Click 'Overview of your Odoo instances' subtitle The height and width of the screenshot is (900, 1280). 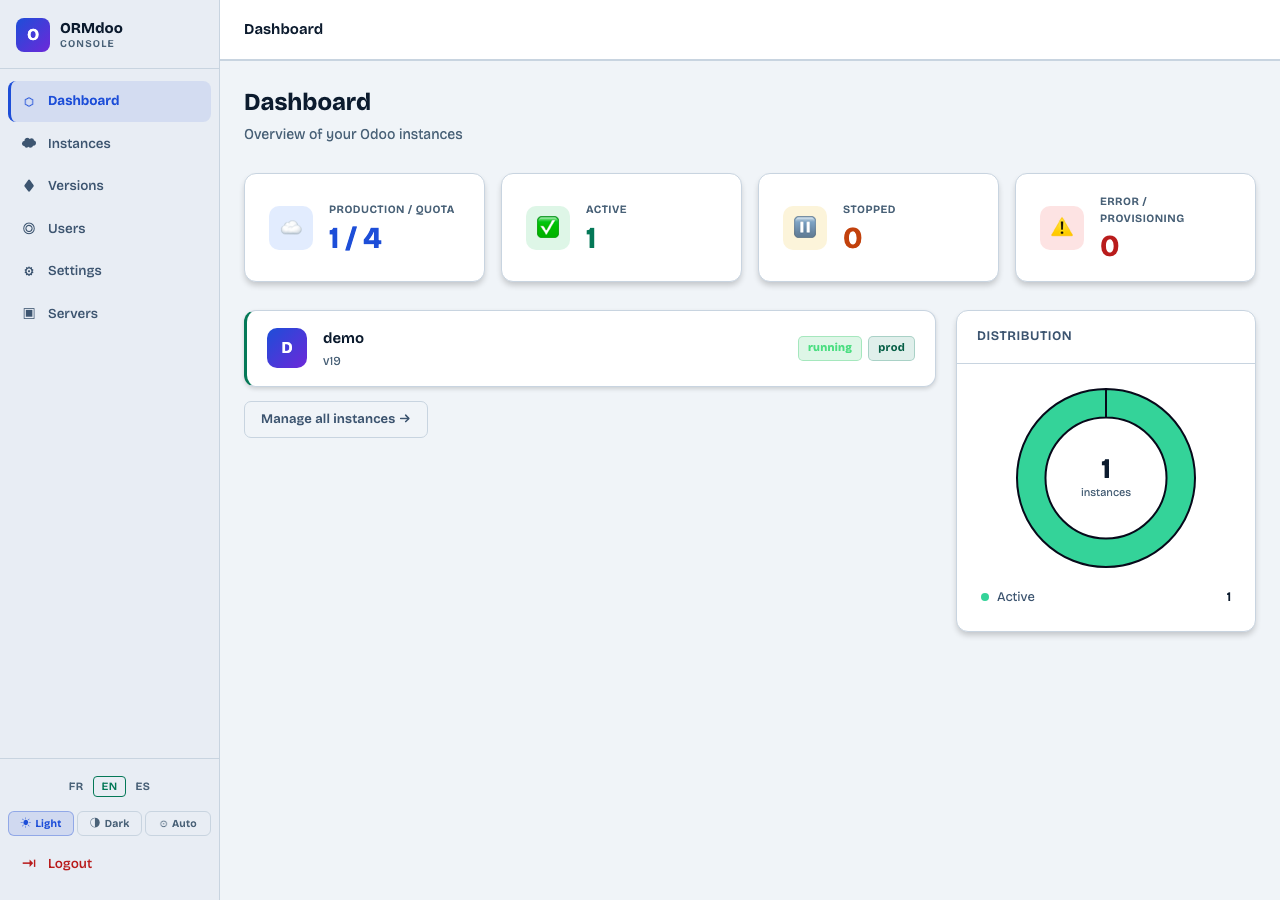click(353, 134)
